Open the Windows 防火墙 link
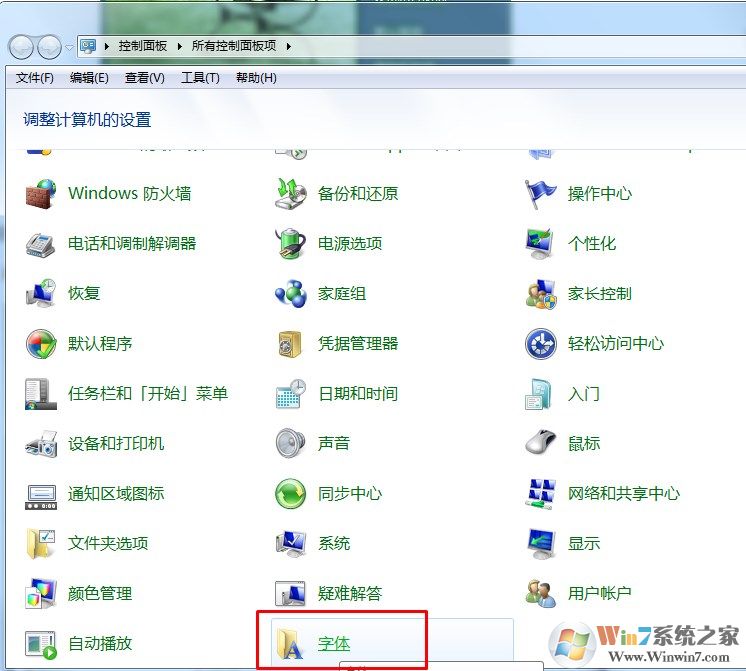This screenshot has width=746, height=671. (129, 194)
